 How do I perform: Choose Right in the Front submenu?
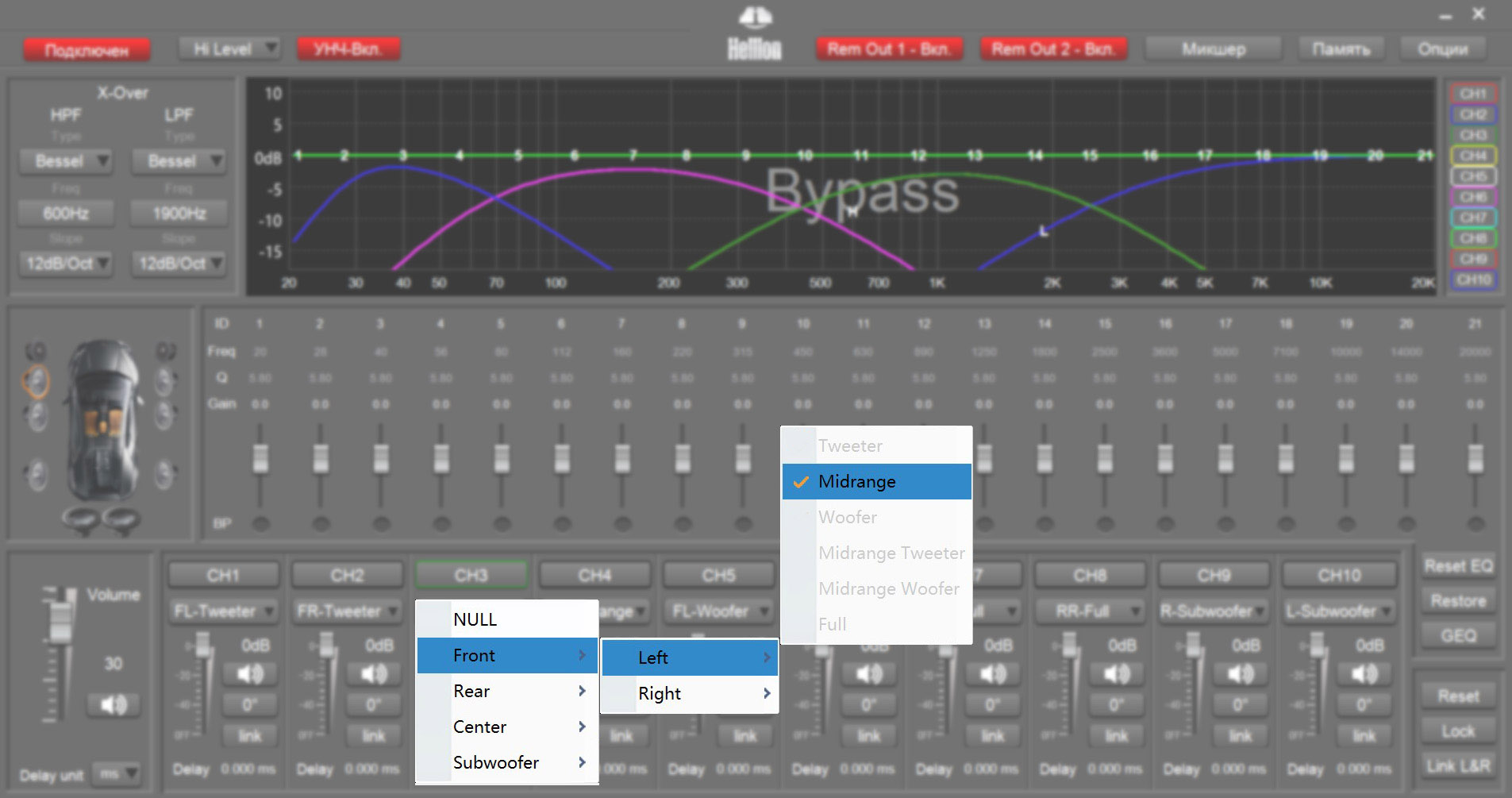click(x=690, y=693)
